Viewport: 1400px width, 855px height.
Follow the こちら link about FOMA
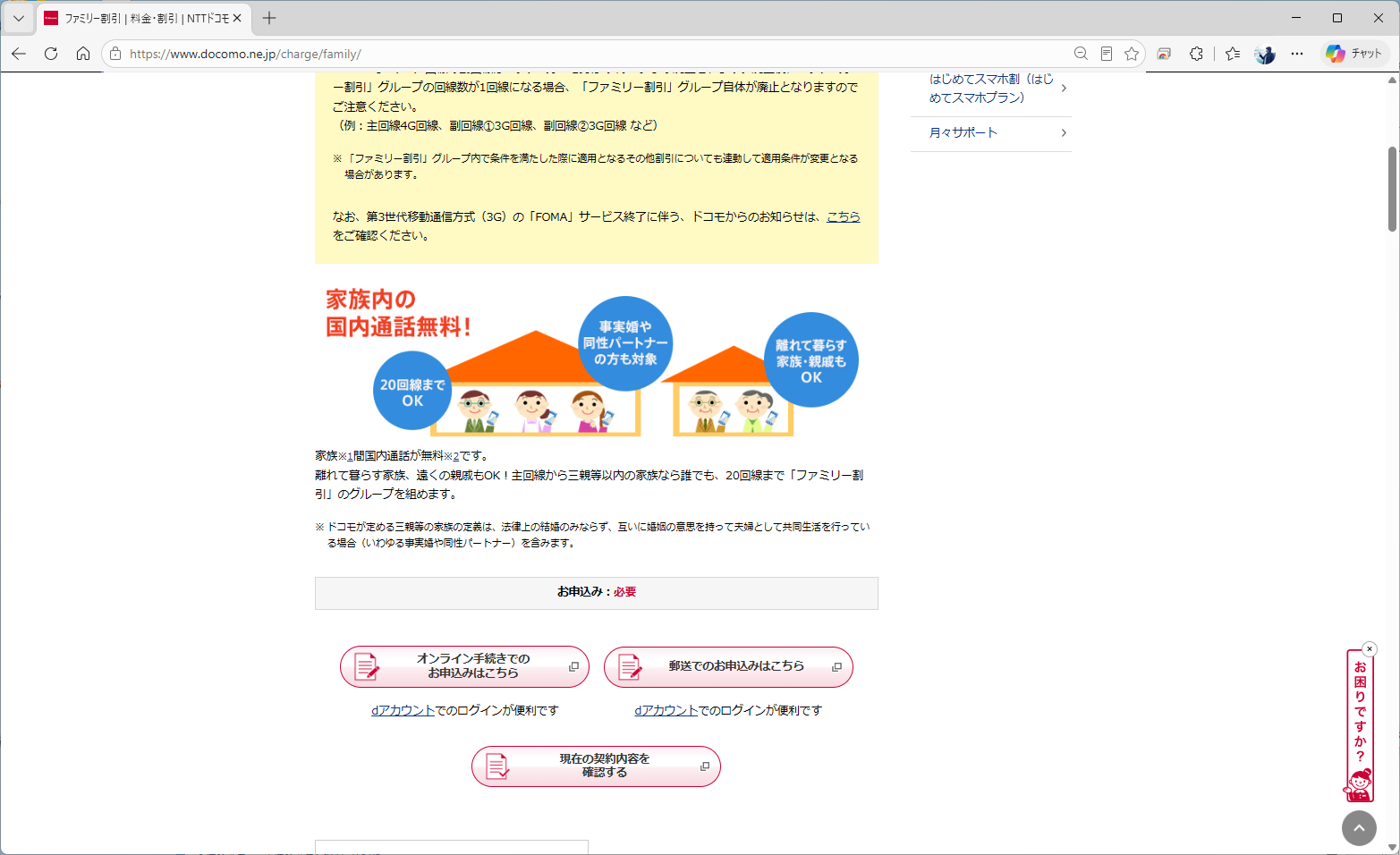[x=843, y=216]
